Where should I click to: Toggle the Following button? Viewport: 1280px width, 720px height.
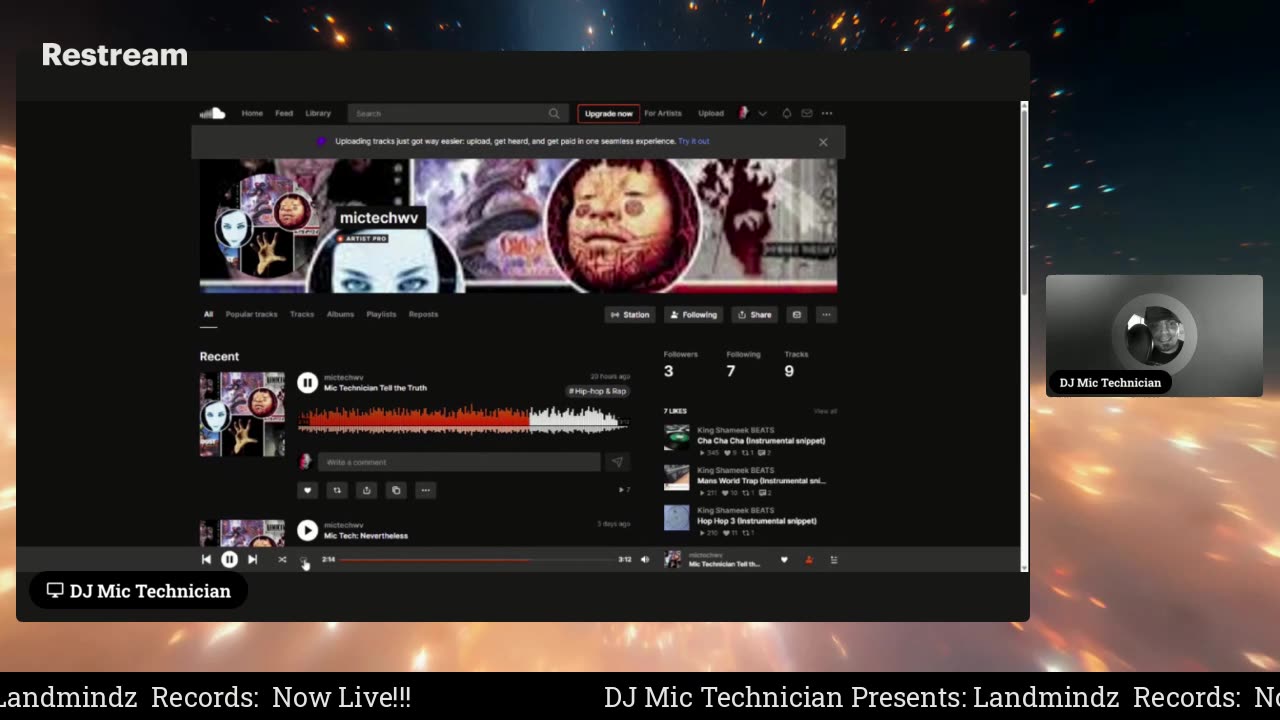[693, 314]
